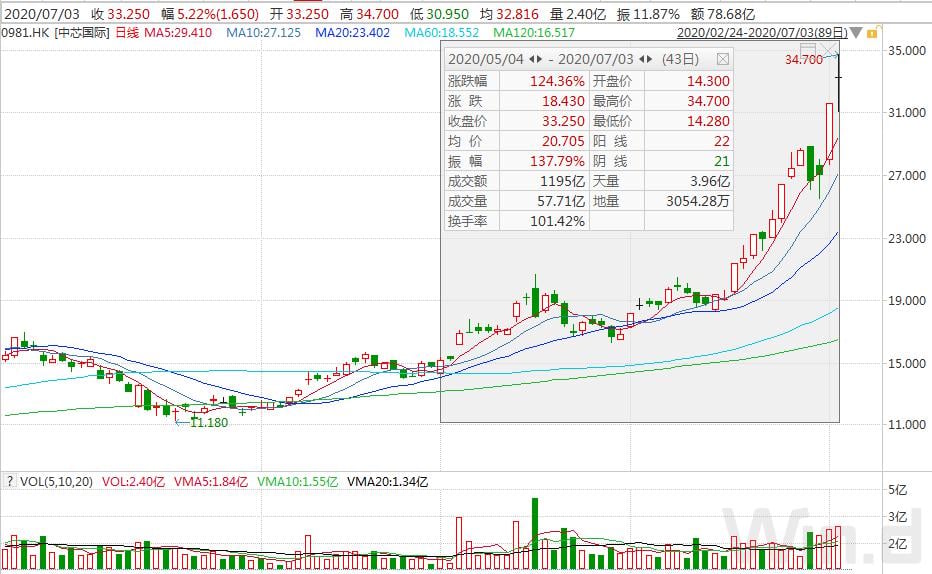Step the 2020/05/04 start date forward

539,59
